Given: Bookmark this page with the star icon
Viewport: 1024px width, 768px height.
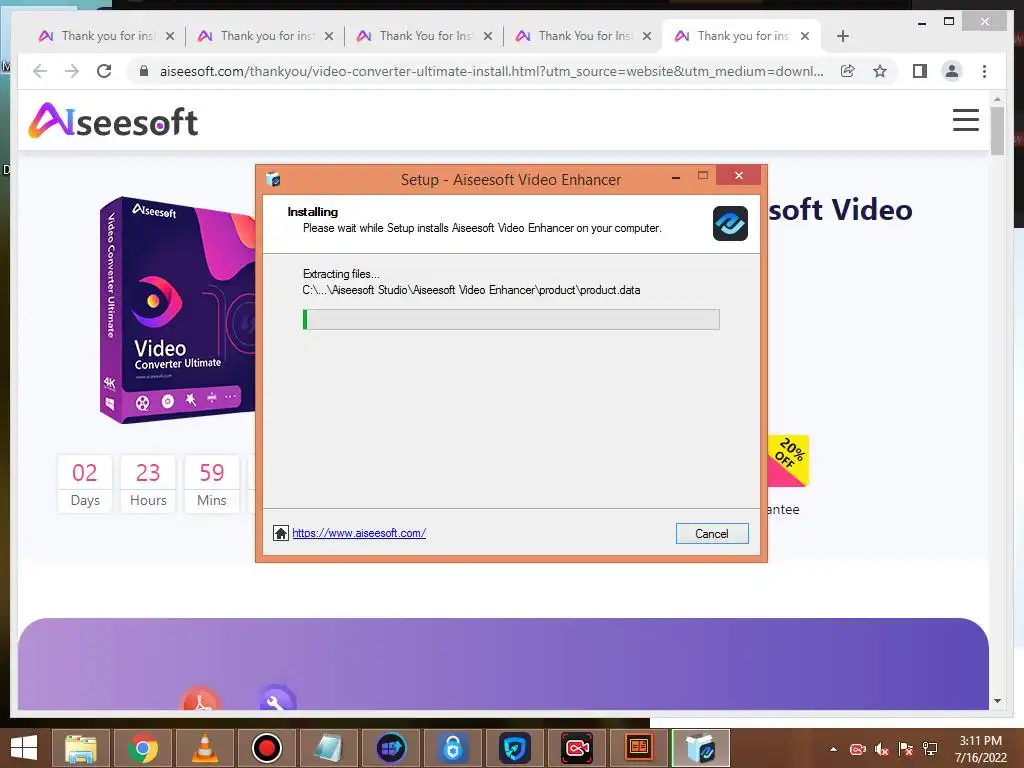Looking at the screenshot, I should tap(880, 71).
